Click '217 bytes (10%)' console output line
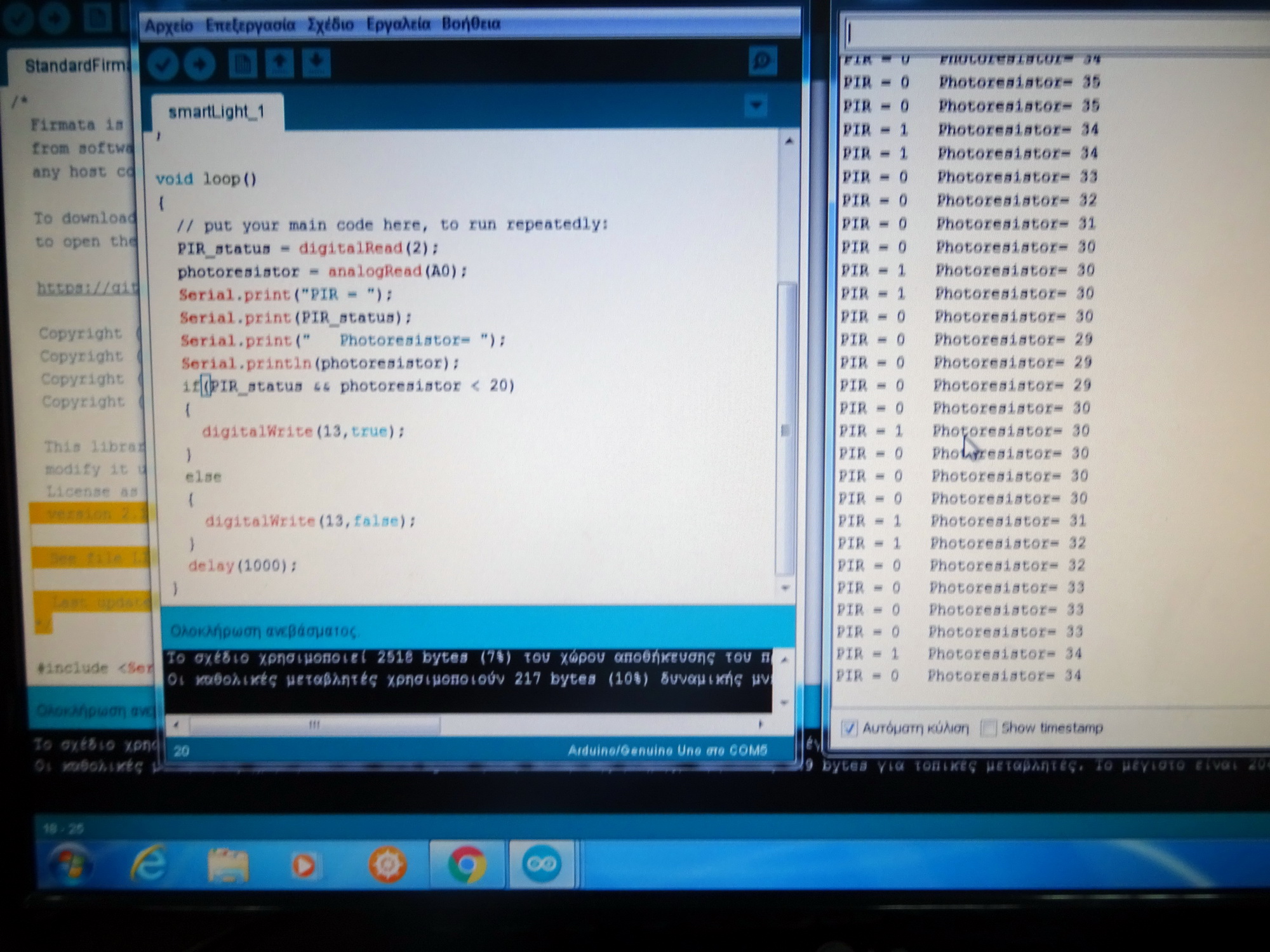 pos(469,679)
